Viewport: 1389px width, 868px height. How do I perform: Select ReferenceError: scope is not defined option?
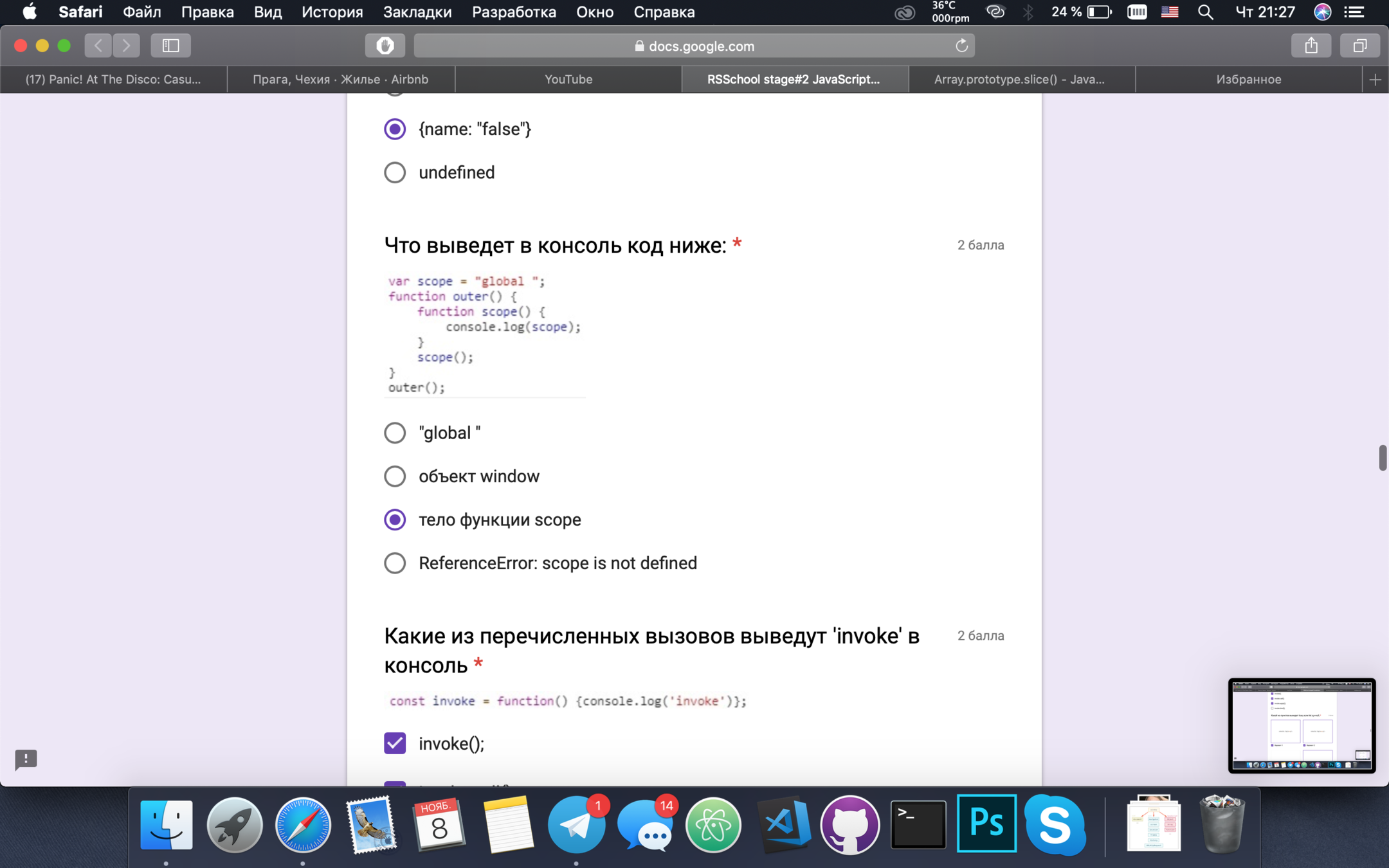pos(395,563)
